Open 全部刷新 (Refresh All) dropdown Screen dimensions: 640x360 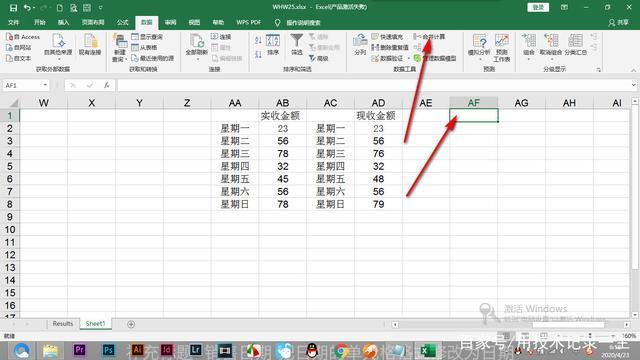pos(196,47)
